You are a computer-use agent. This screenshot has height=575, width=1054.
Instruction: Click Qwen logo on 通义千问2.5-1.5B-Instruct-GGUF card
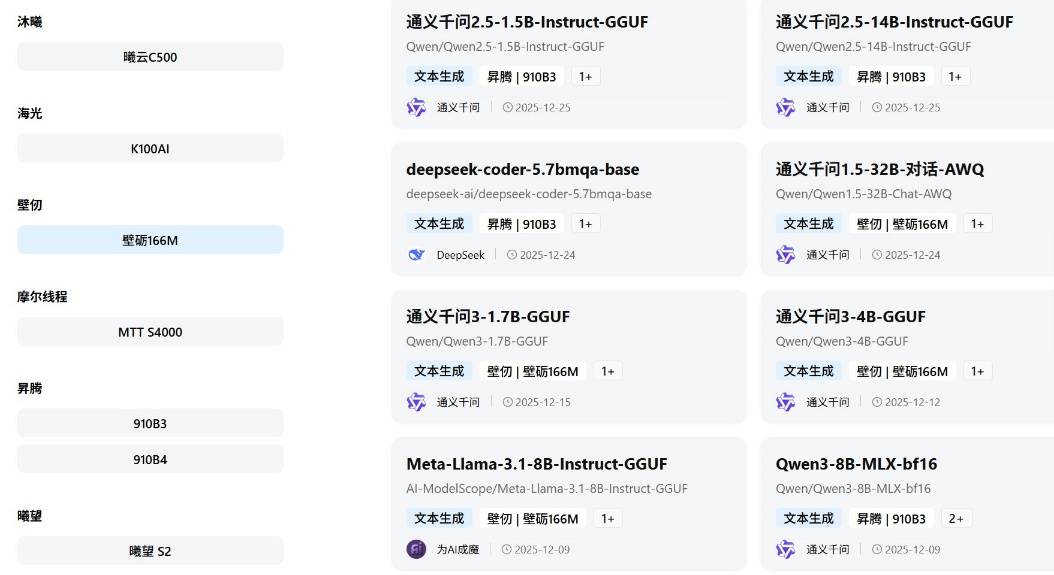point(416,107)
